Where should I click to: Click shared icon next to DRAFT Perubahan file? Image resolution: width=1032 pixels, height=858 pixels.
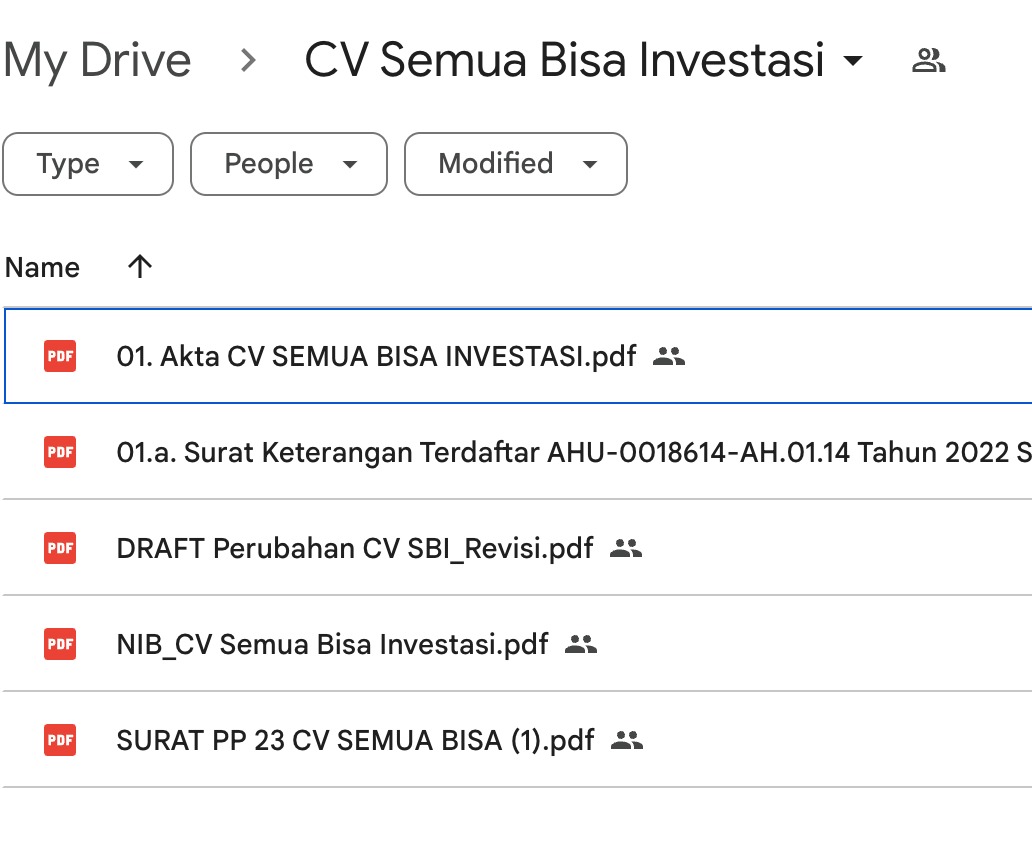click(625, 548)
